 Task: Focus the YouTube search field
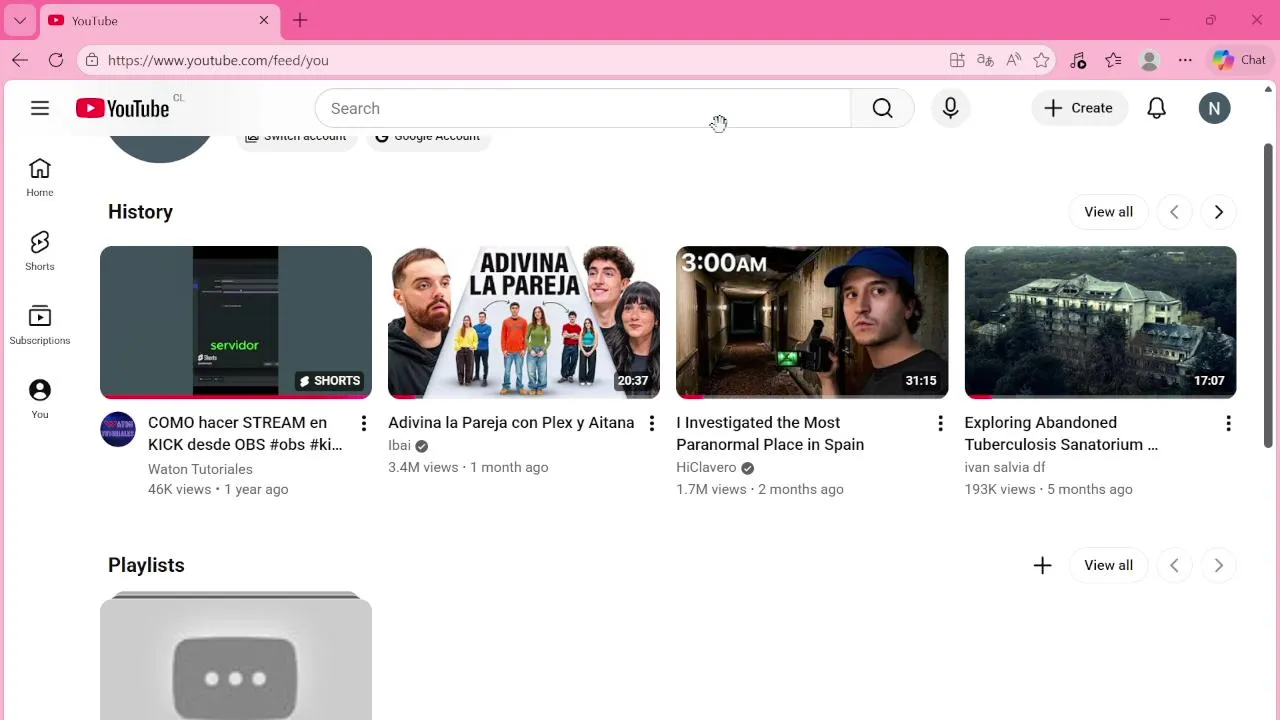pyautogui.click(x=583, y=108)
